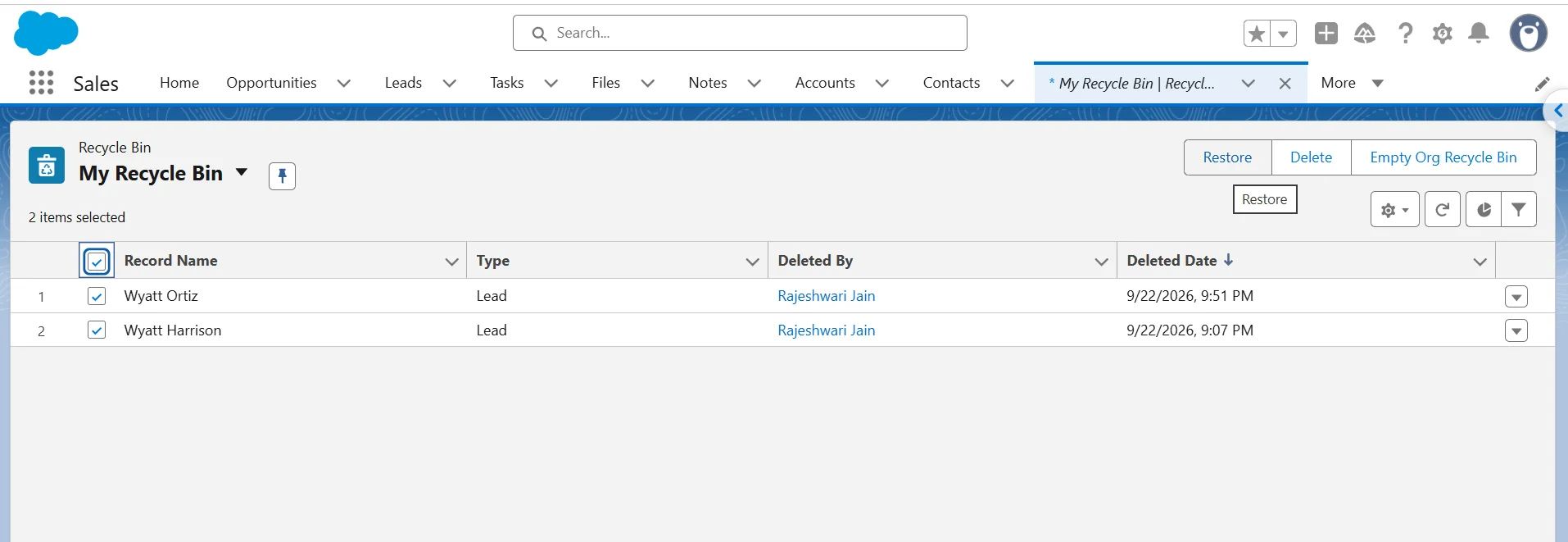The image size is (1568, 542).
Task: Click the Recycle Bin object icon
Action: (47, 165)
